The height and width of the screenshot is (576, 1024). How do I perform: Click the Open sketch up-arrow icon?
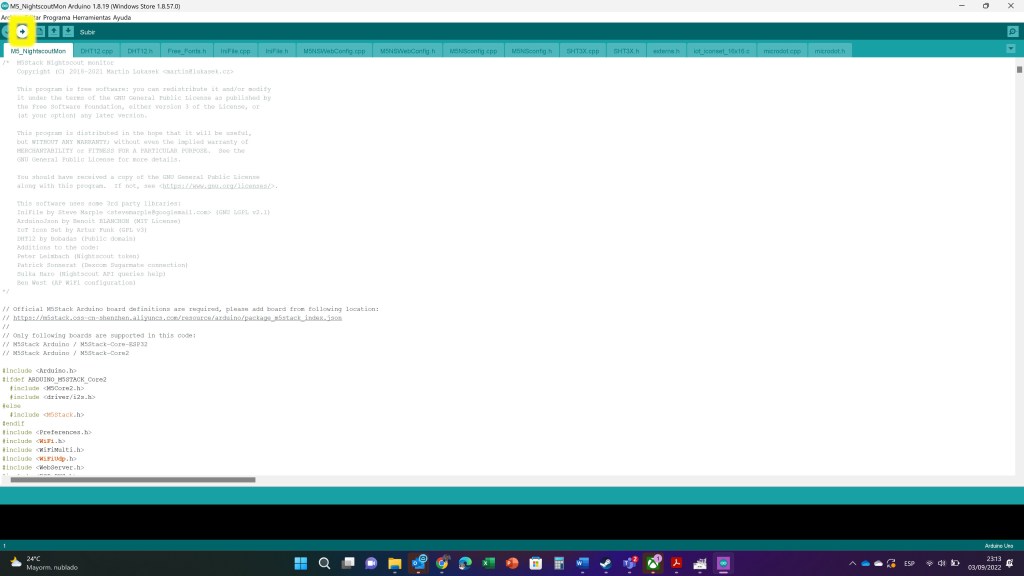[x=53, y=32]
